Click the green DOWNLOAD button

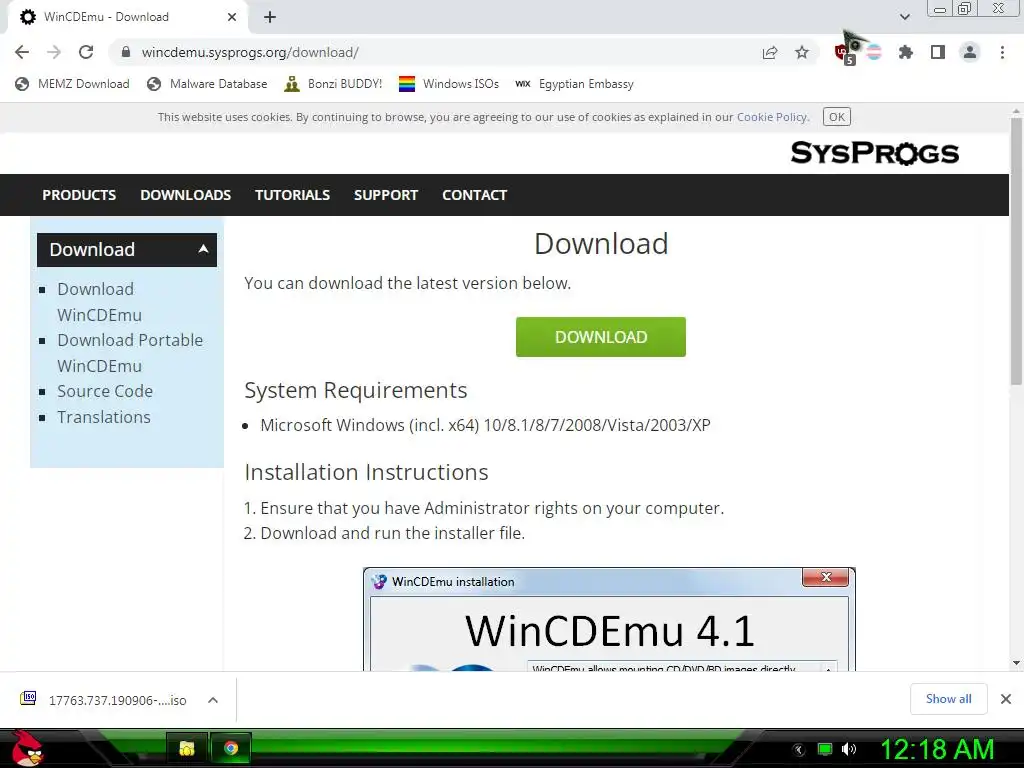pos(601,337)
